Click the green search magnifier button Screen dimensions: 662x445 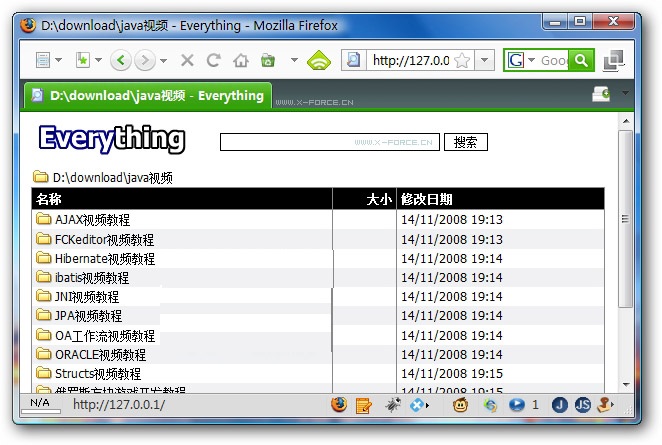point(581,60)
